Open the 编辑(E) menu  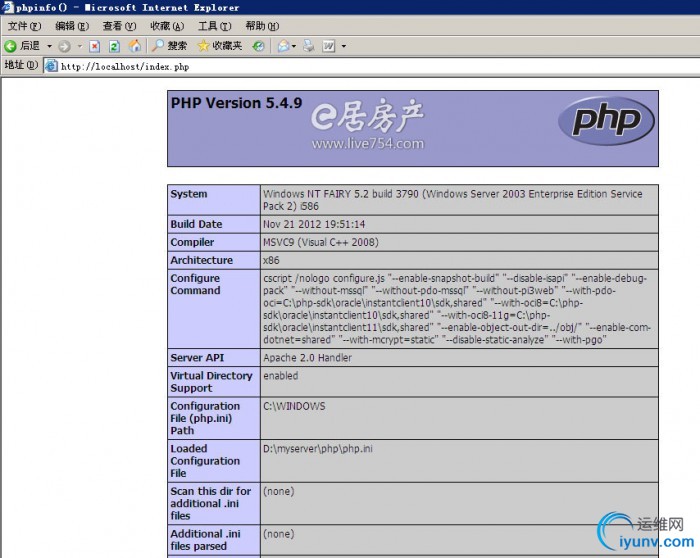(72, 26)
